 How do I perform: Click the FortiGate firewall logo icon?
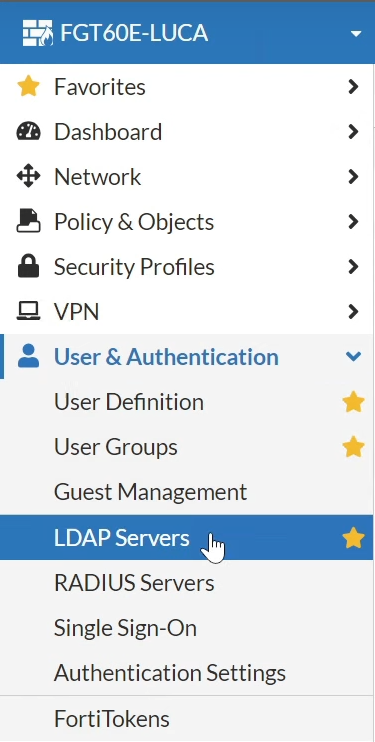[x=37, y=33]
